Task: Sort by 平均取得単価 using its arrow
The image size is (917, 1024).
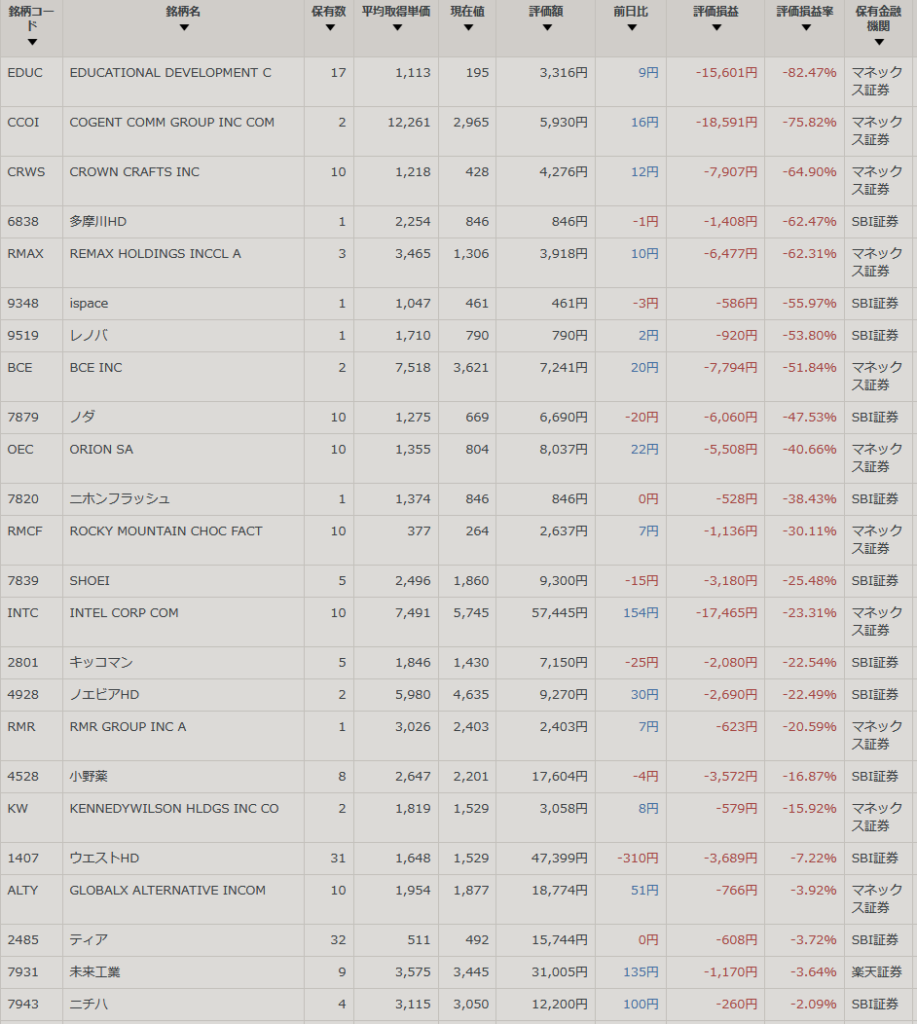Action: [x=396, y=28]
